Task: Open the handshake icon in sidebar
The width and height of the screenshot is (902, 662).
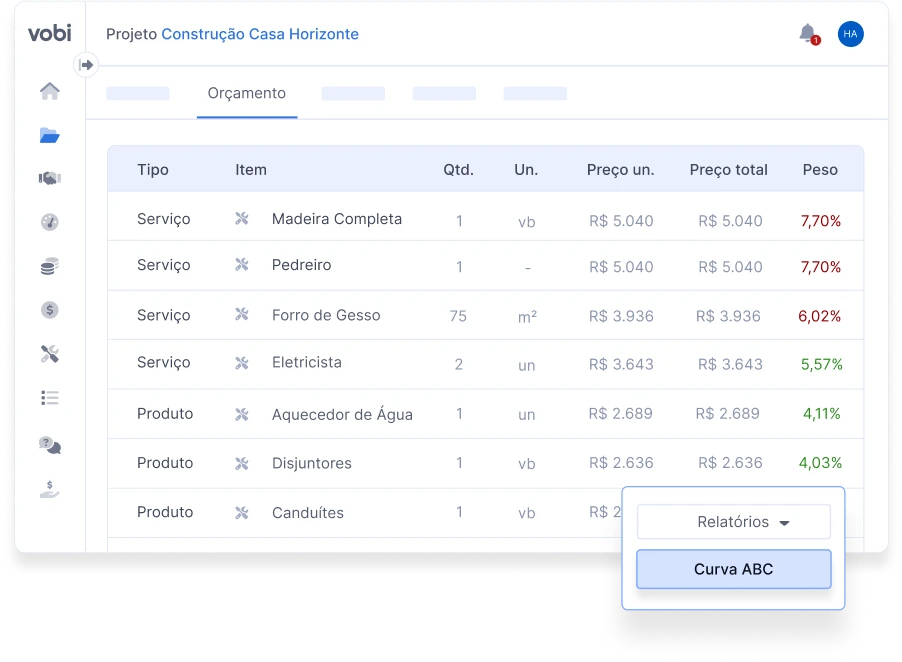Action: (x=49, y=178)
